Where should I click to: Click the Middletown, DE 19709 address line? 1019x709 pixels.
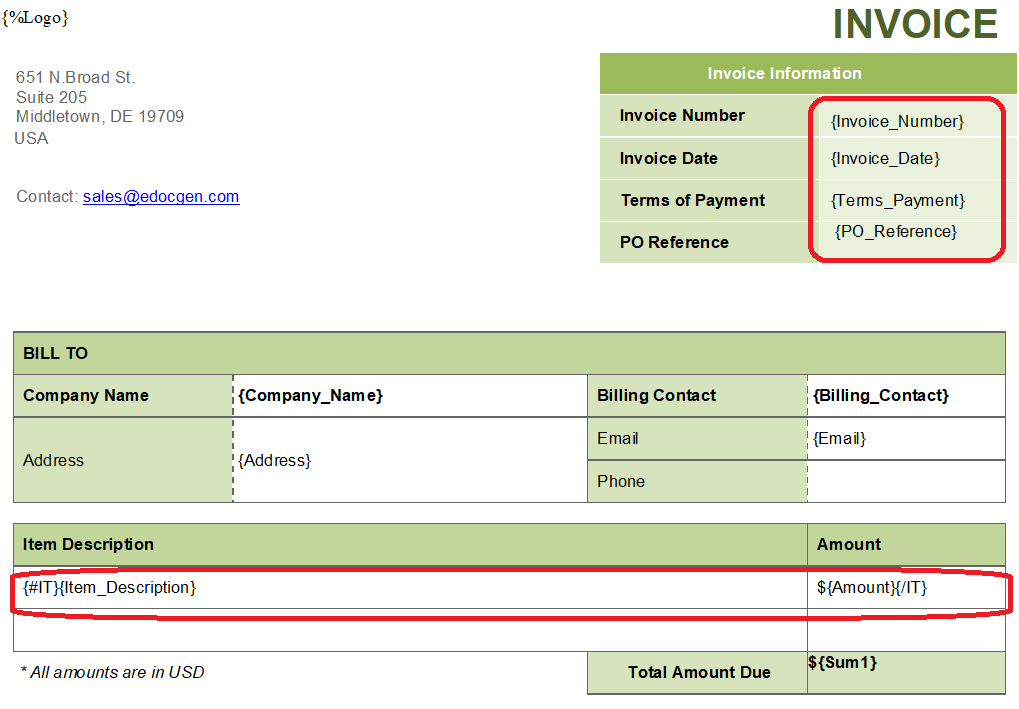100,117
